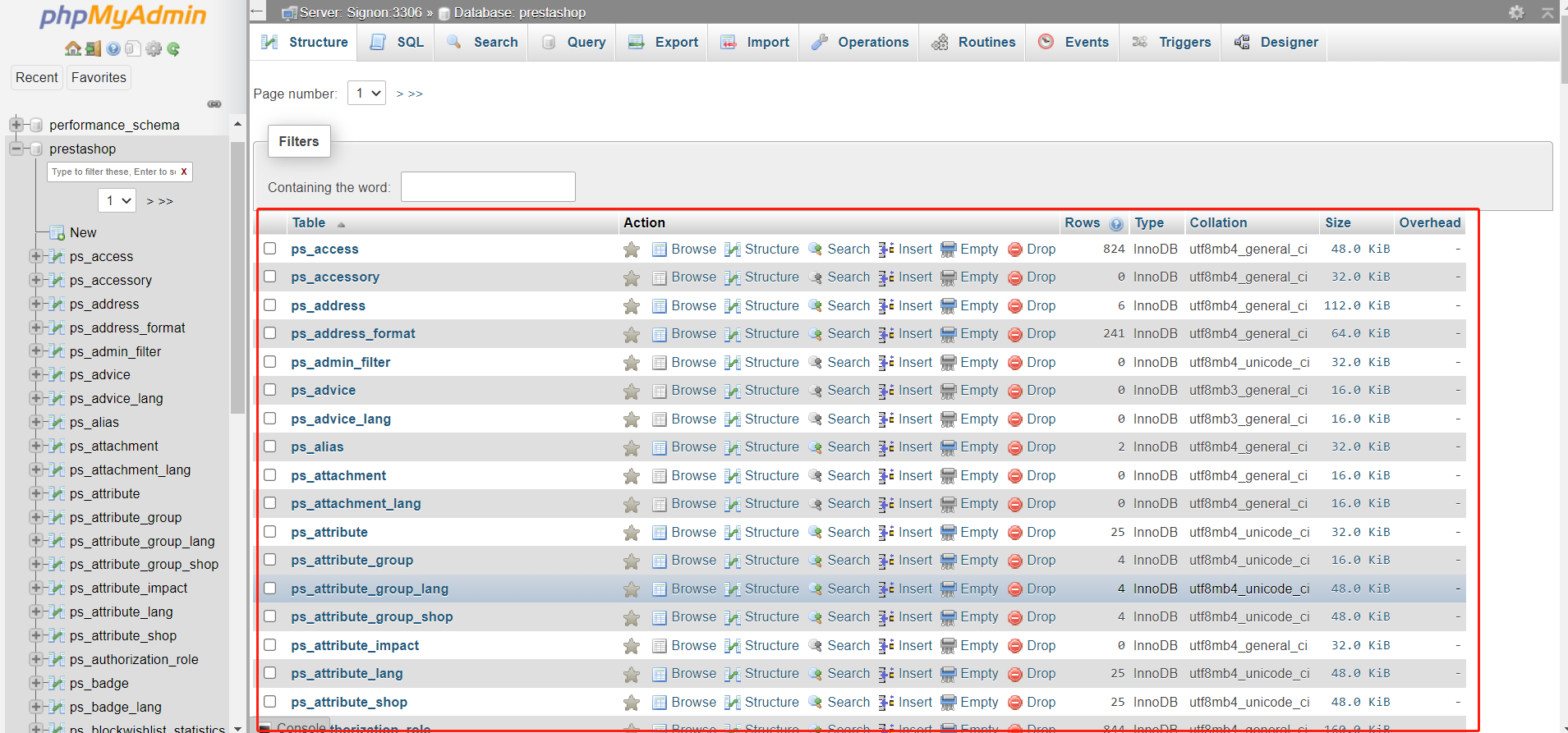The height and width of the screenshot is (733, 1568).
Task: Open the Import tab
Action: (754, 43)
